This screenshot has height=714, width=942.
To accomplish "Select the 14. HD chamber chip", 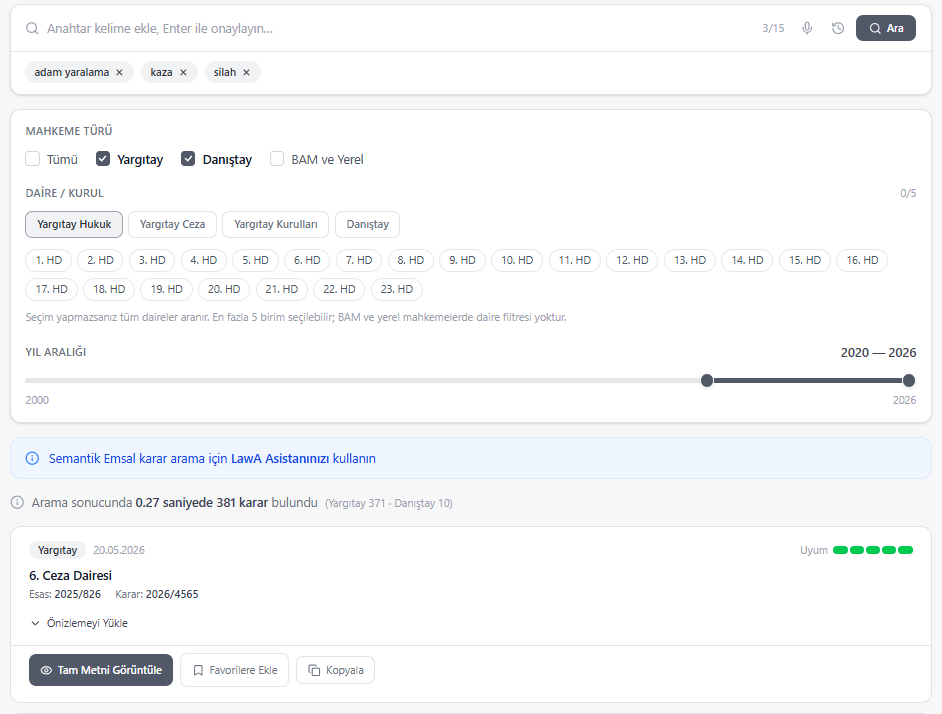I will 747,260.
